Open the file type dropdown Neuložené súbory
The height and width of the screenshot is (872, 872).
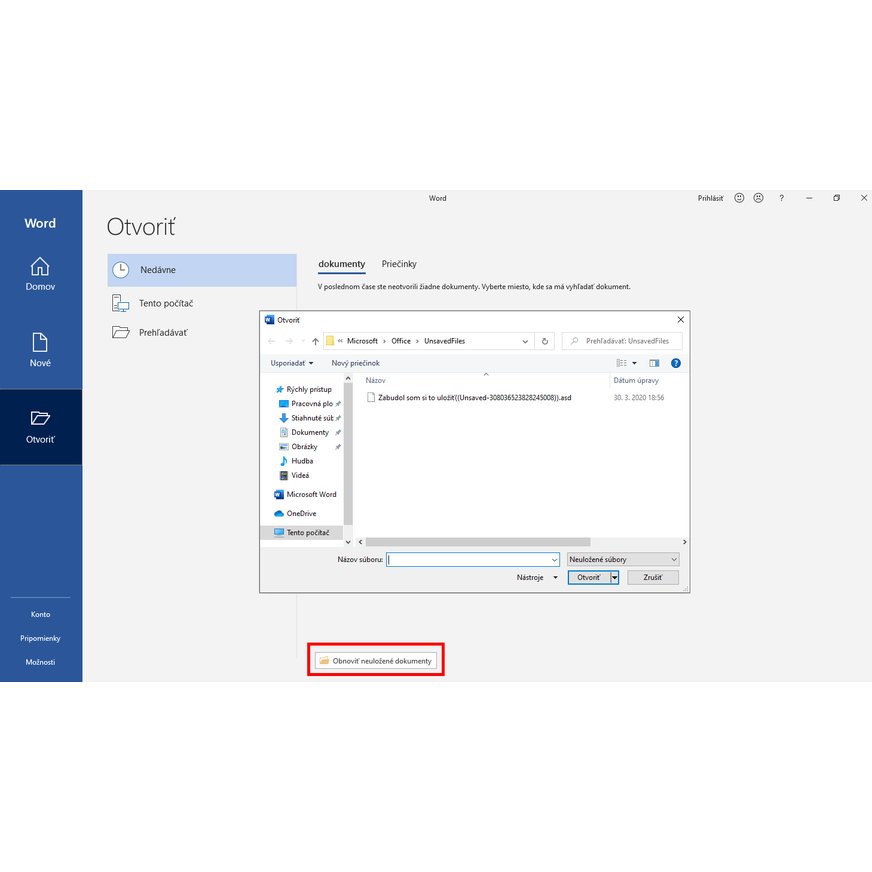click(x=623, y=560)
